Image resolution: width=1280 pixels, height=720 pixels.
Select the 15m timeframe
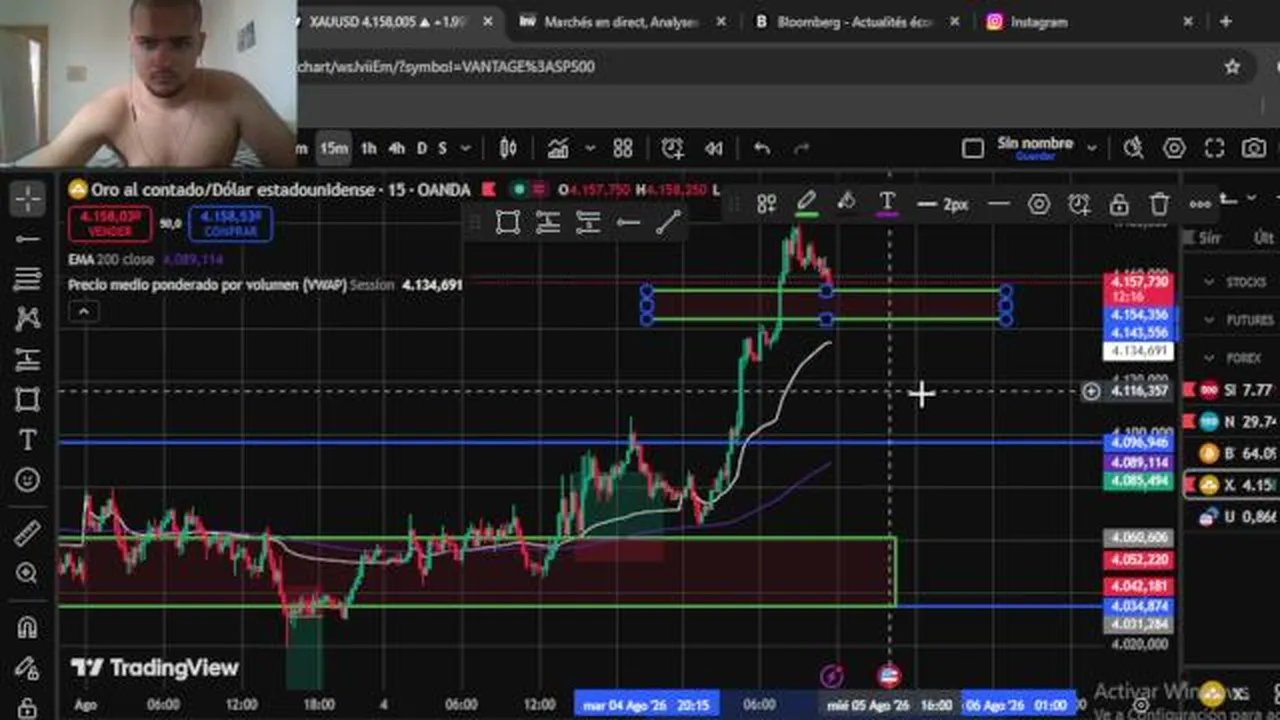(334, 149)
